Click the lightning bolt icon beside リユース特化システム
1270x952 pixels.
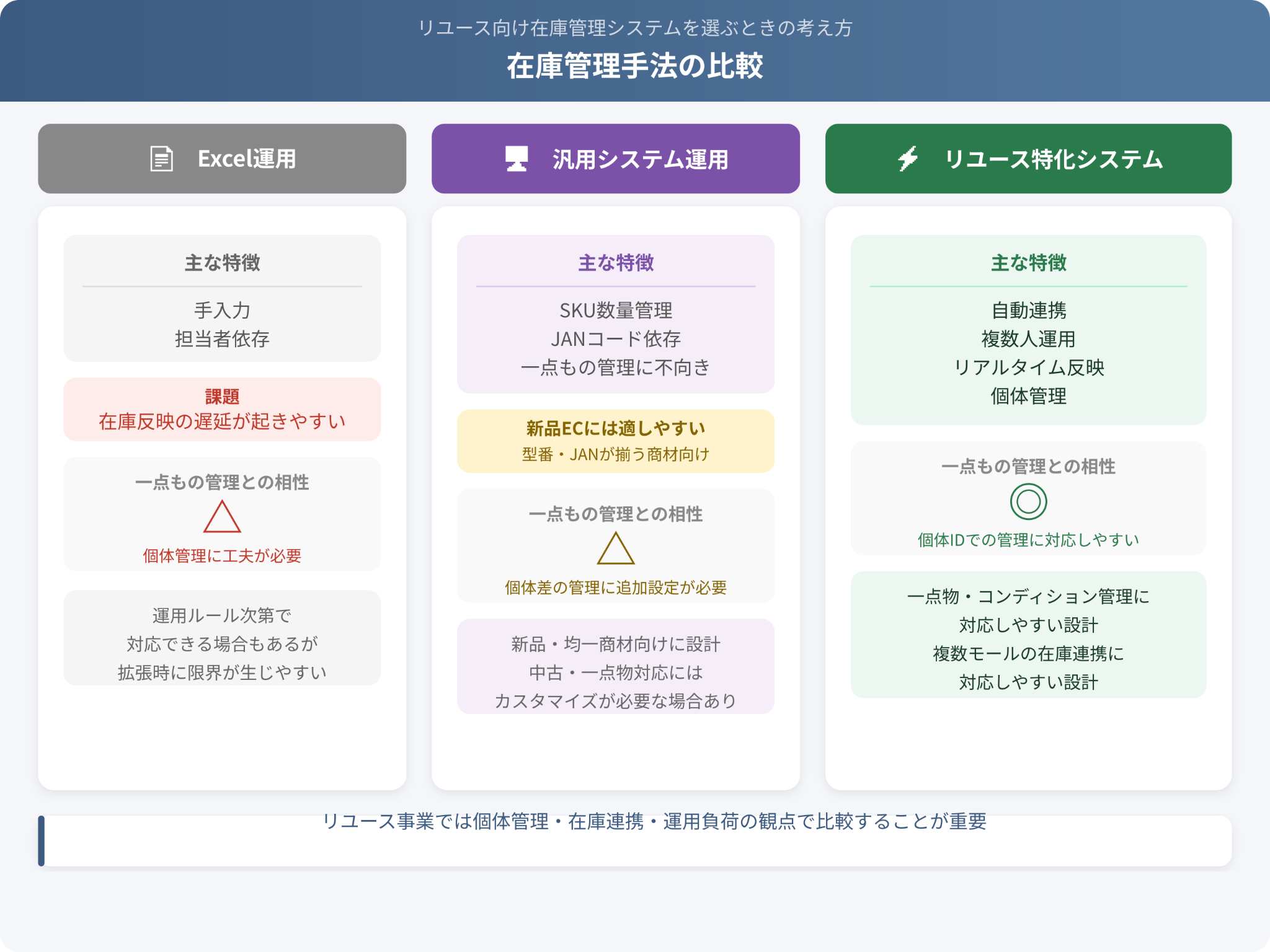tap(908, 159)
